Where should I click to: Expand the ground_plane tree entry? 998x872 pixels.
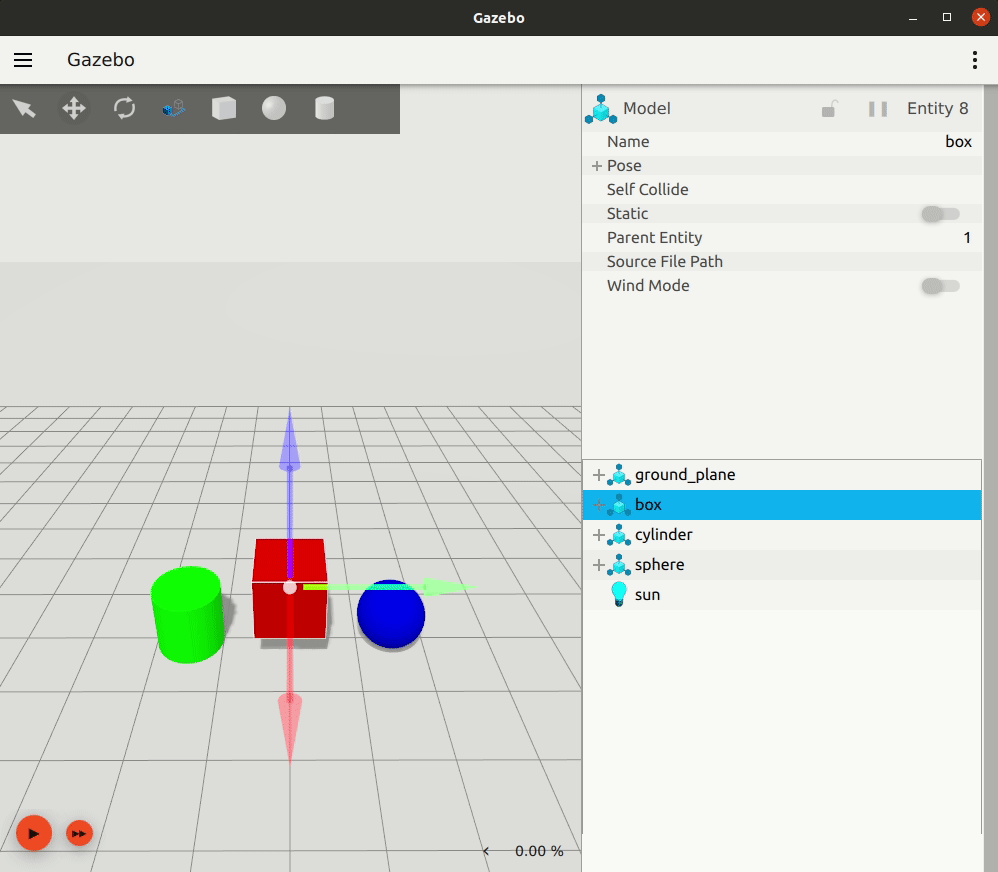[x=598, y=475]
